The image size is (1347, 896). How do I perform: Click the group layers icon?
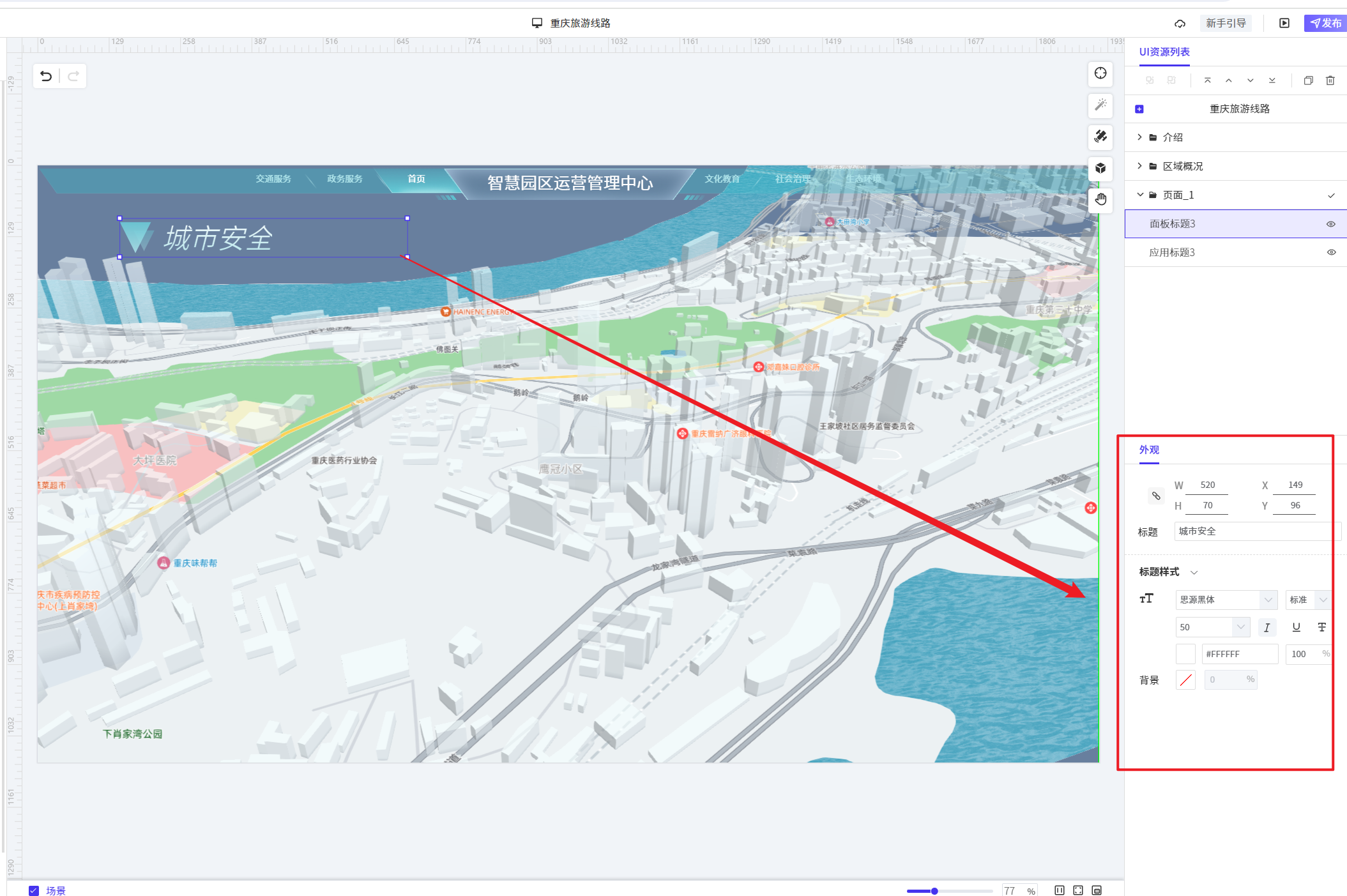click(1150, 80)
